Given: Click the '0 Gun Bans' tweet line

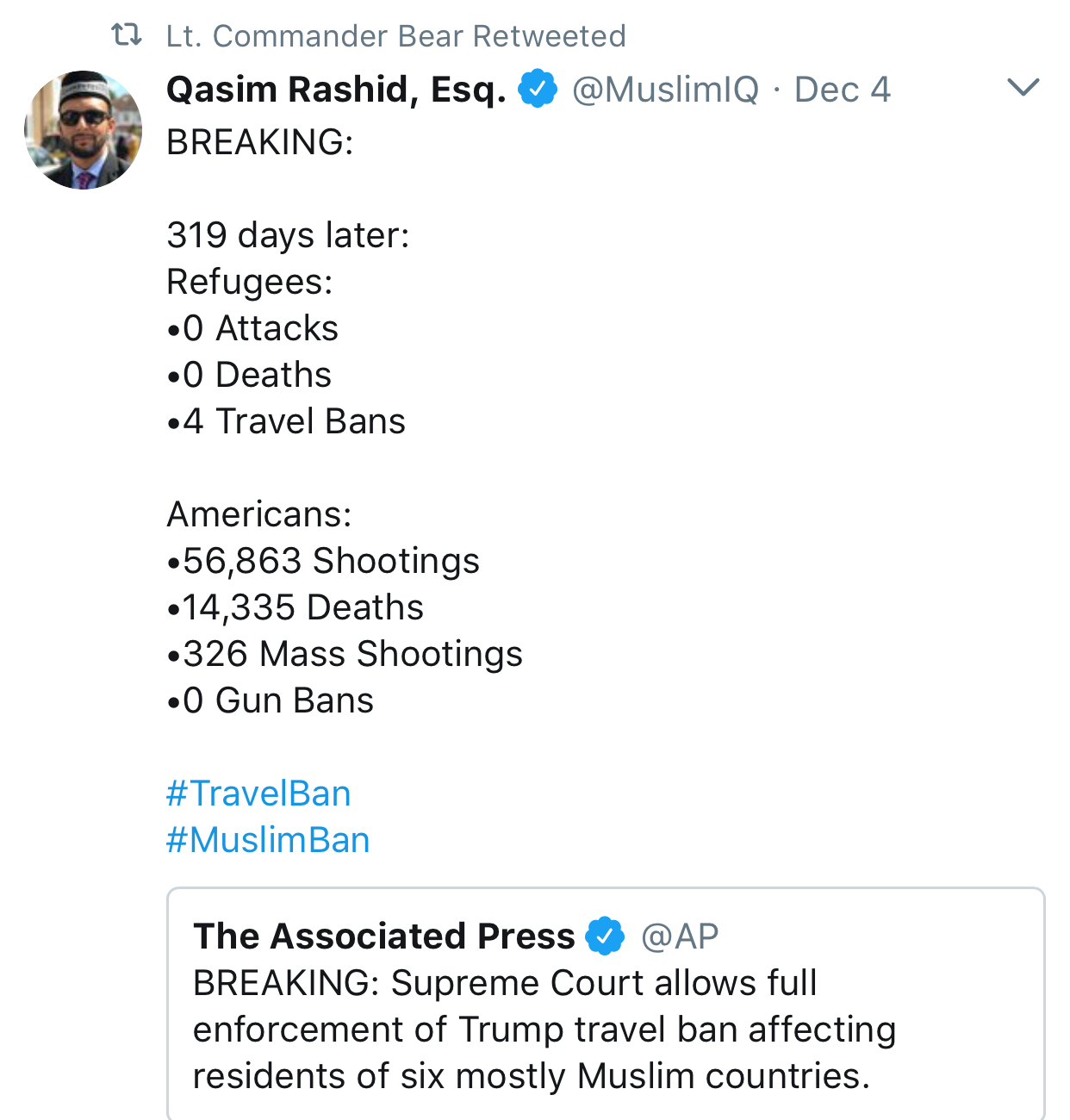Looking at the screenshot, I should [x=270, y=700].
